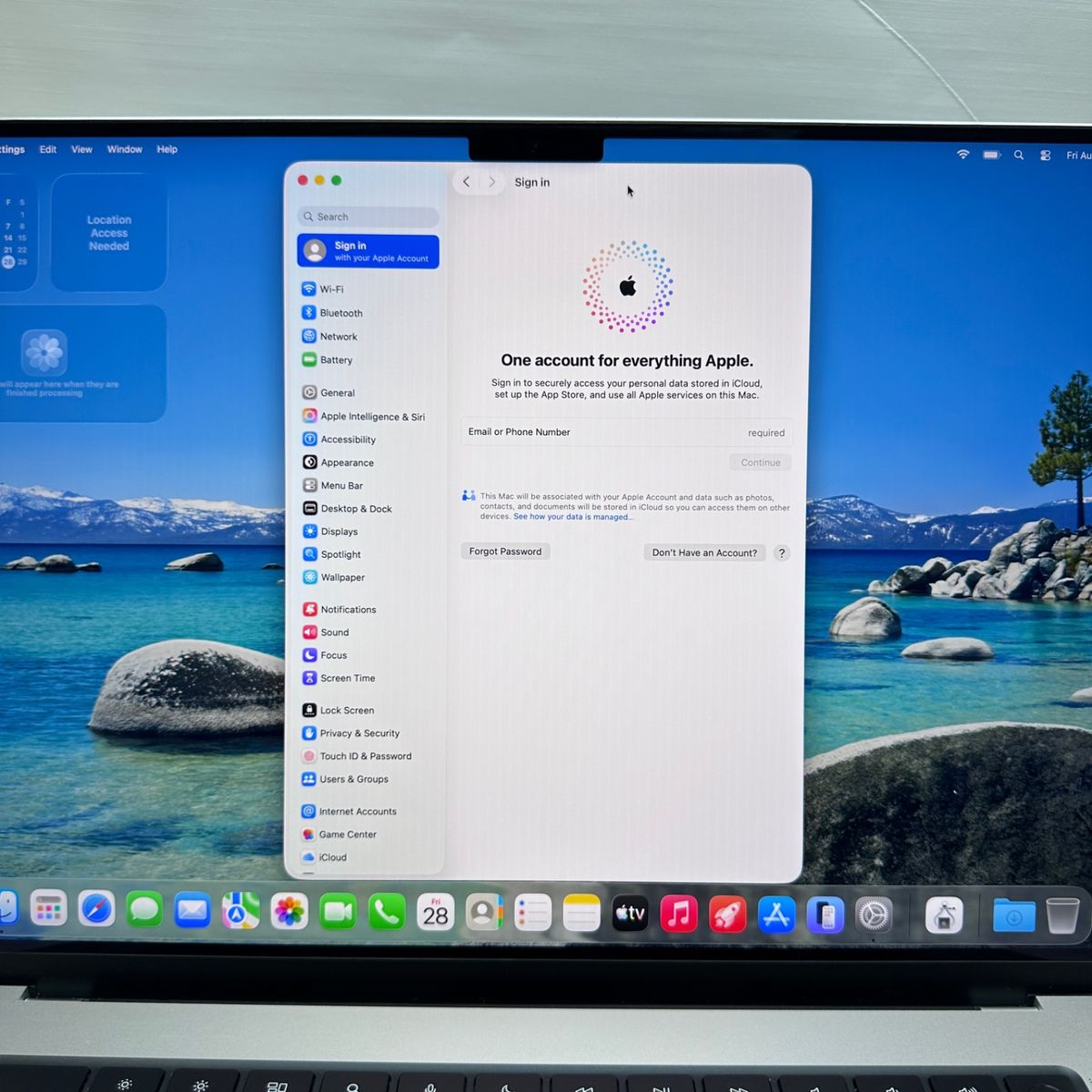Open Photos from the Dock
This screenshot has height=1092, width=1092.
pyautogui.click(x=289, y=911)
